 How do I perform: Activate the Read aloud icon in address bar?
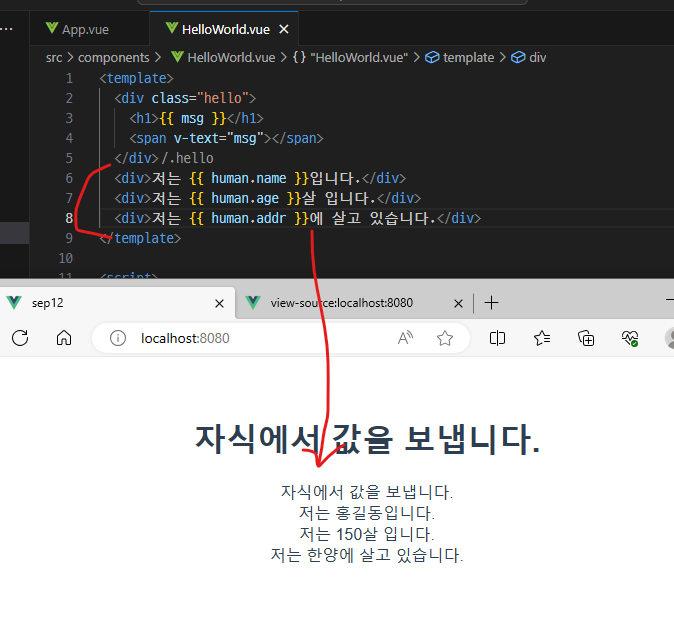click(x=405, y=338)
